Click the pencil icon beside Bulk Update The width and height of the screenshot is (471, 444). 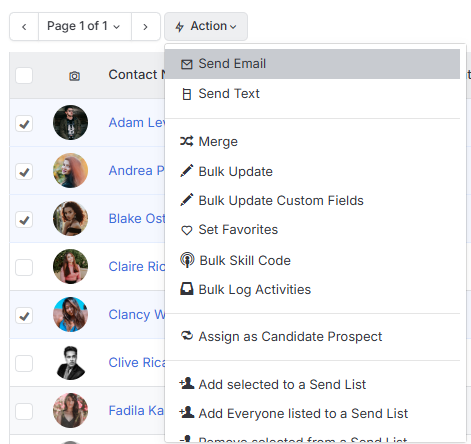(187, 171)
